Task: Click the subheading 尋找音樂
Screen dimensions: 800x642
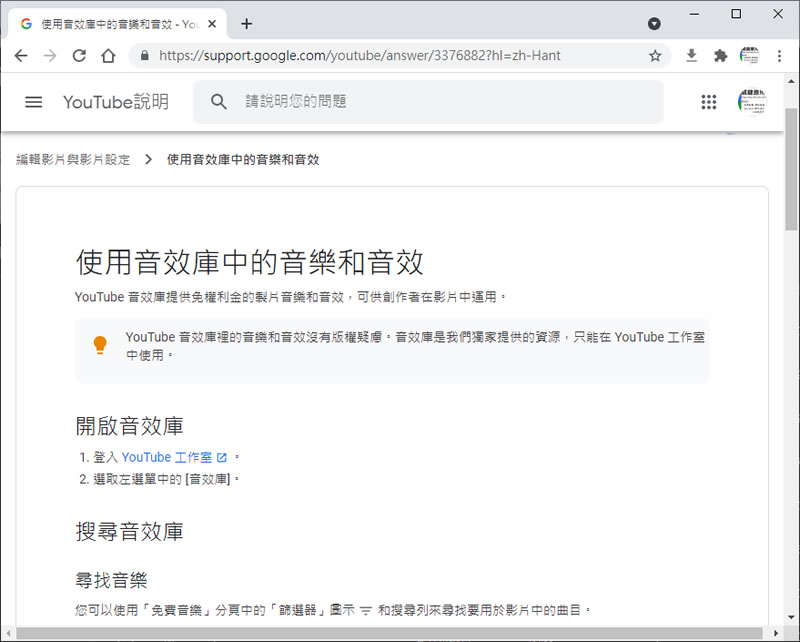Action: [x=111, y=580]
